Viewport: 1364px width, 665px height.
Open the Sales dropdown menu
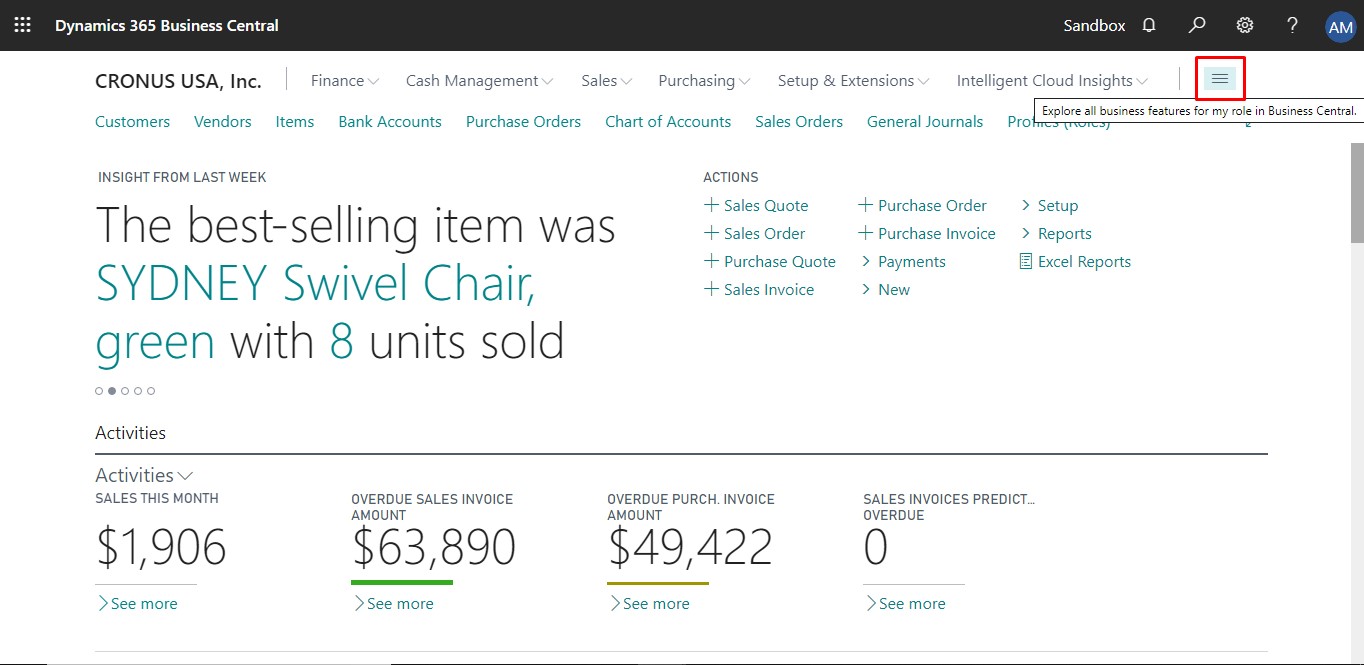(606, 81)
